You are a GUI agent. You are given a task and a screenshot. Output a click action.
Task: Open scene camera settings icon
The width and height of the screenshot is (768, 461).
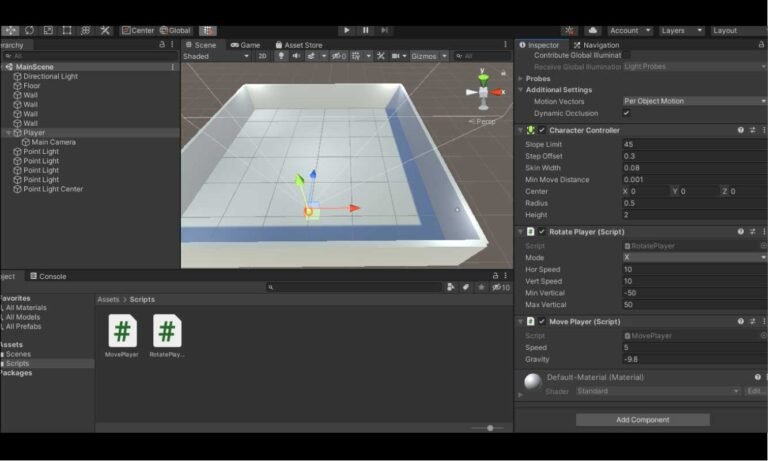coord(396,56)
